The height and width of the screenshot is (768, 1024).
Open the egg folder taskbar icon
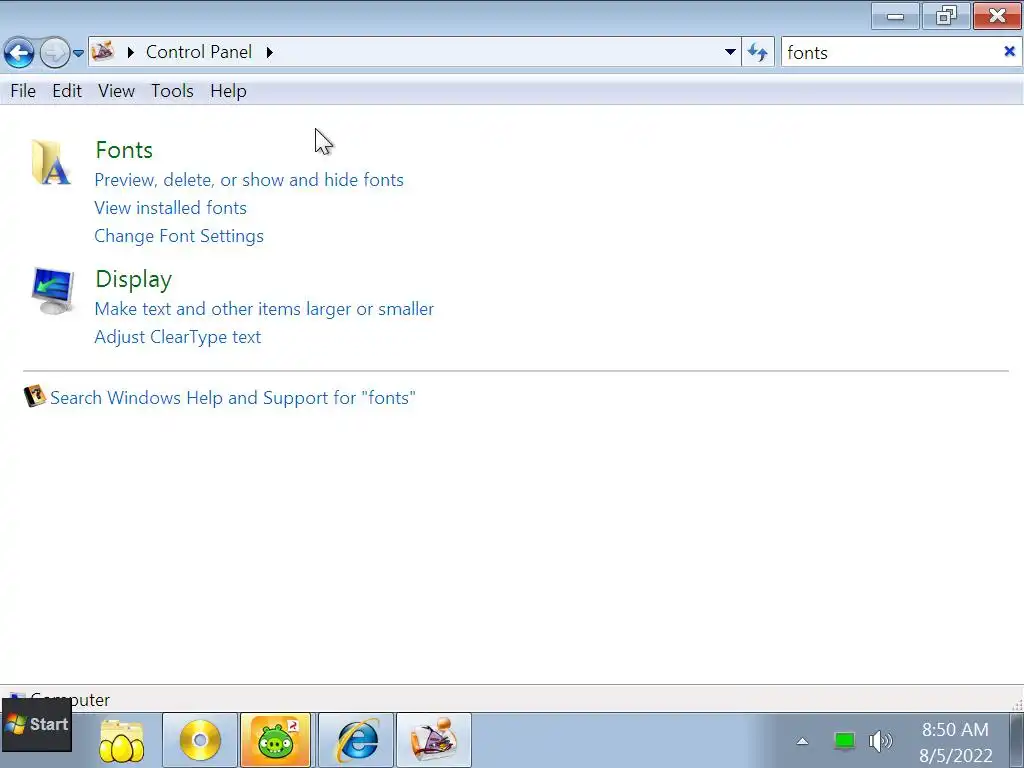point(121,740)
